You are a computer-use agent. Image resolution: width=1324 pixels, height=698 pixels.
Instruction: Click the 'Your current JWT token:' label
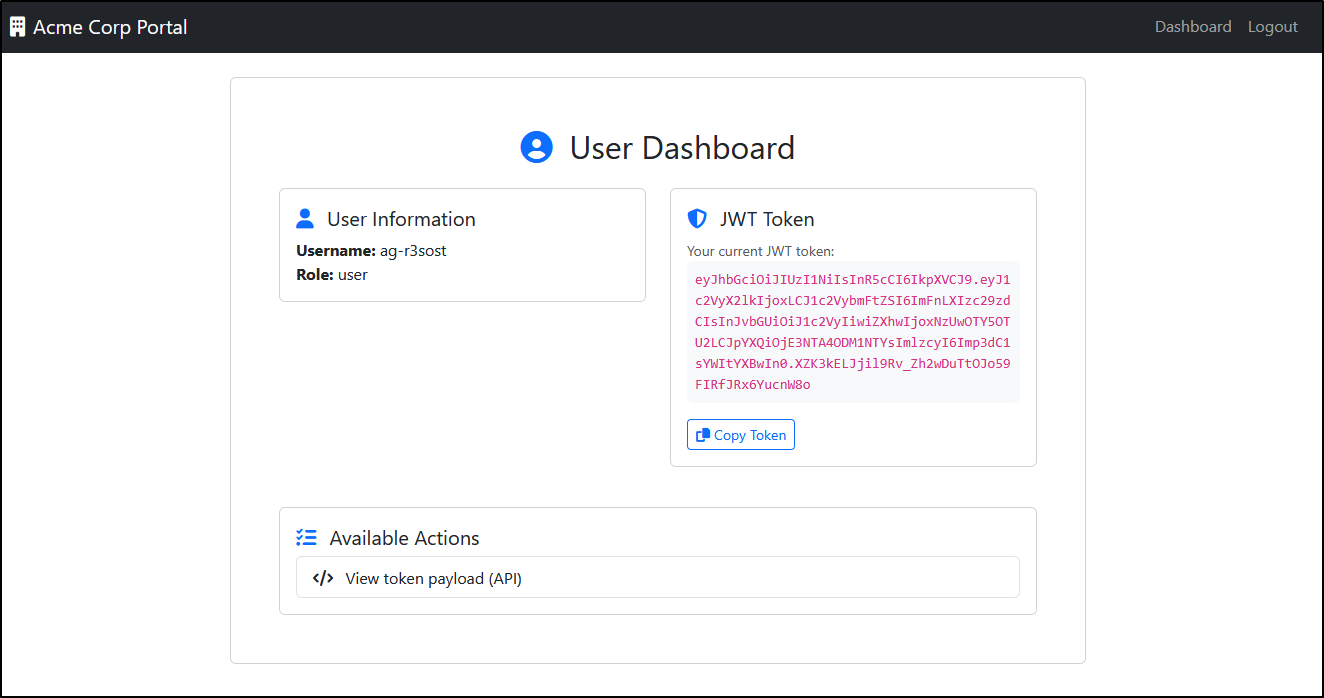(761, 251)
